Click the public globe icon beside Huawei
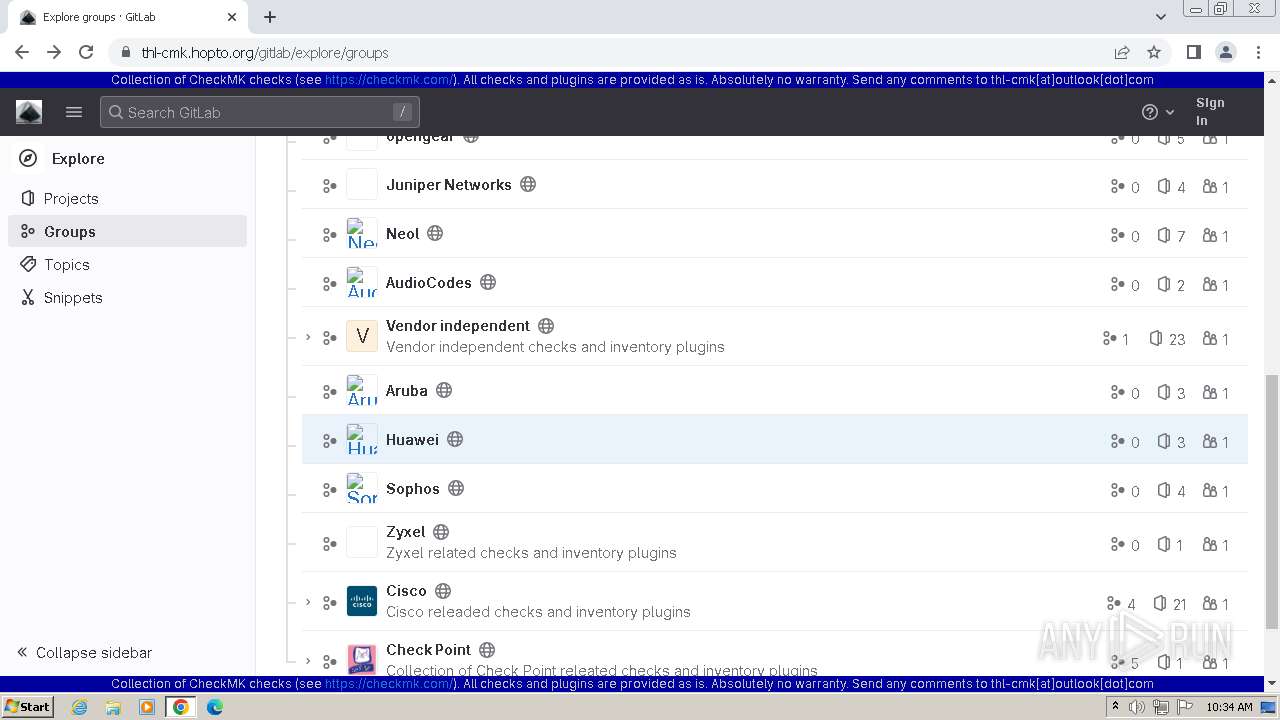 click(x=455, y=439)
